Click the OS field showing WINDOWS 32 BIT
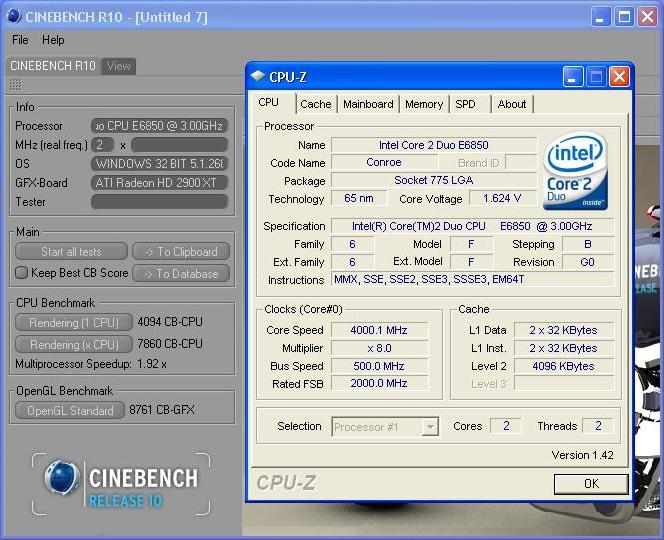The width and height of the screenshot is (664, 540). [x=159, y=163]
